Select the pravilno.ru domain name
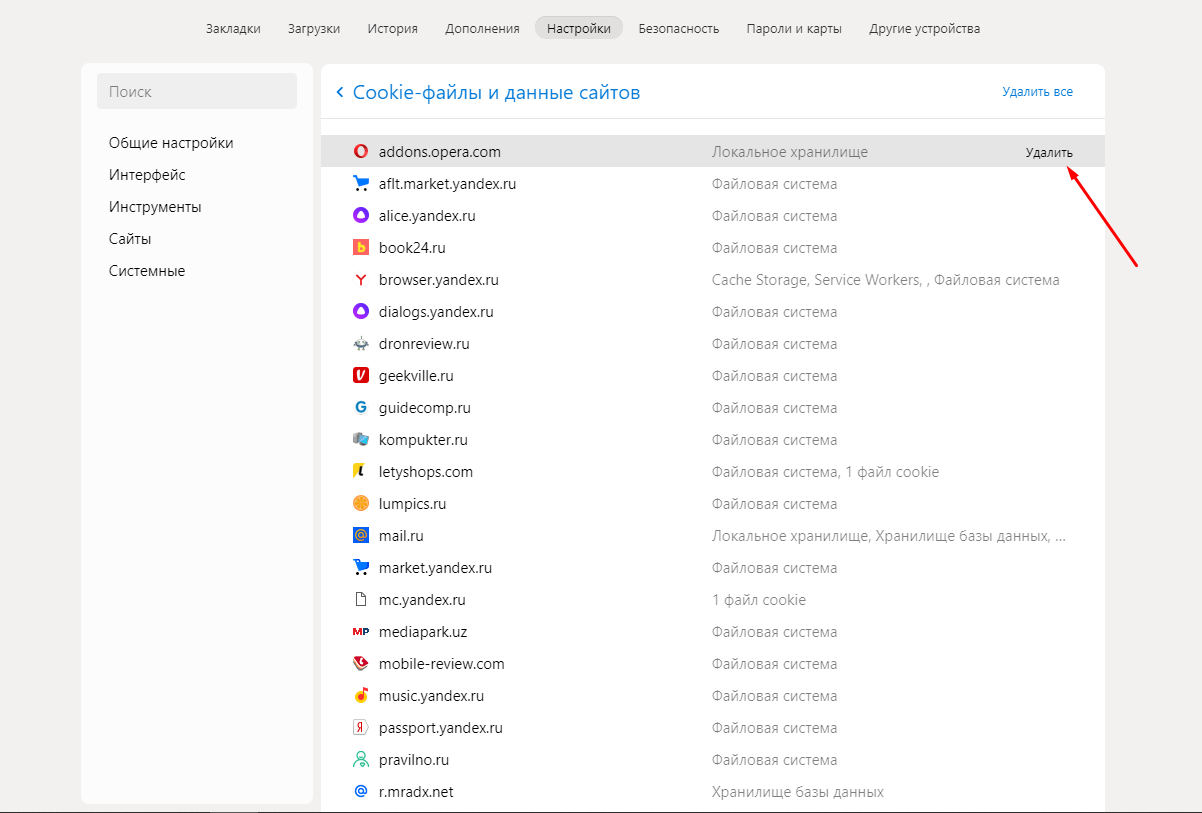This screenshot has width=1202, height=813. (414, 760)
